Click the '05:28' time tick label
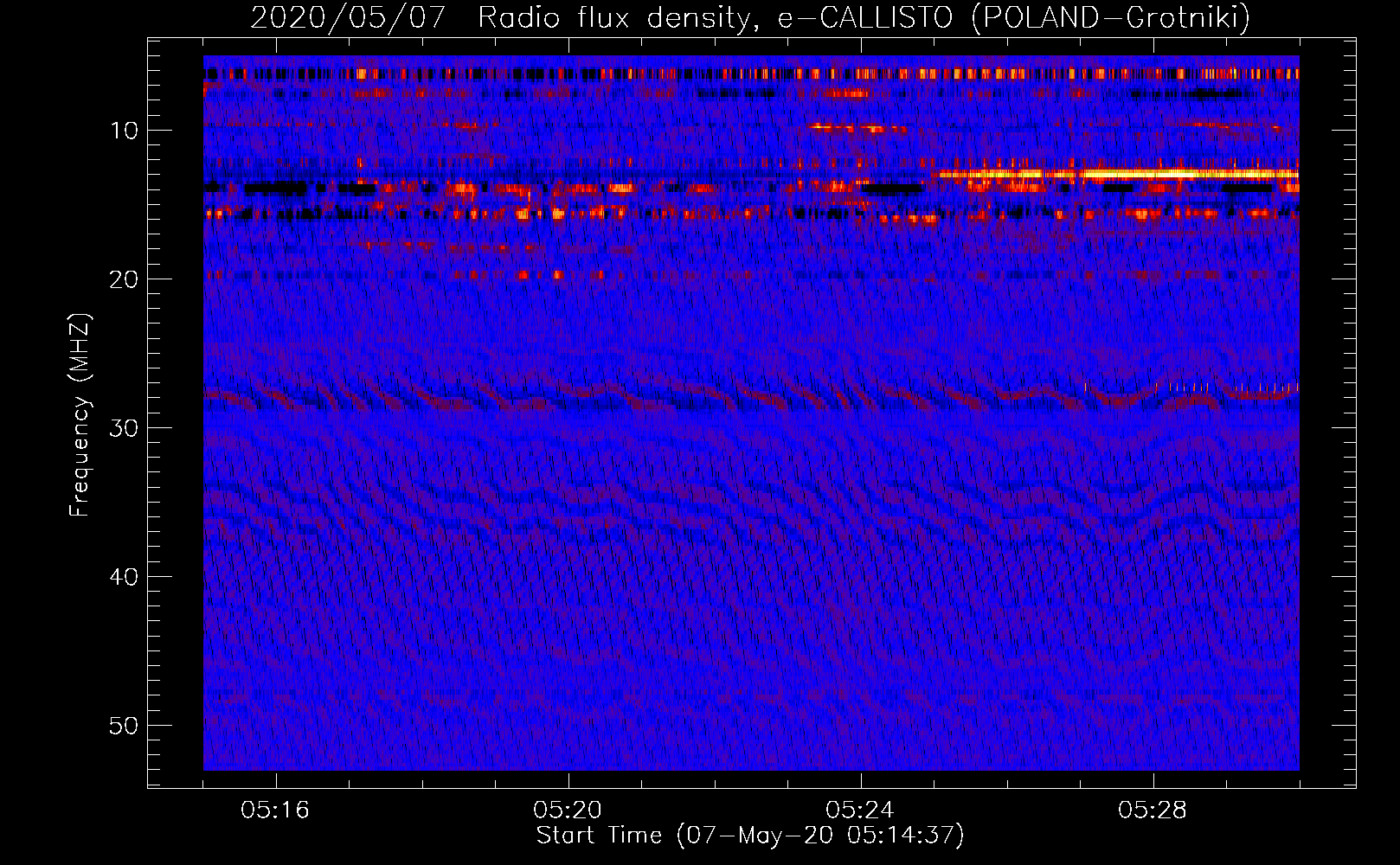Image resolution: width=1400 pixels, height=865 pixels. tap(1153, 811)
